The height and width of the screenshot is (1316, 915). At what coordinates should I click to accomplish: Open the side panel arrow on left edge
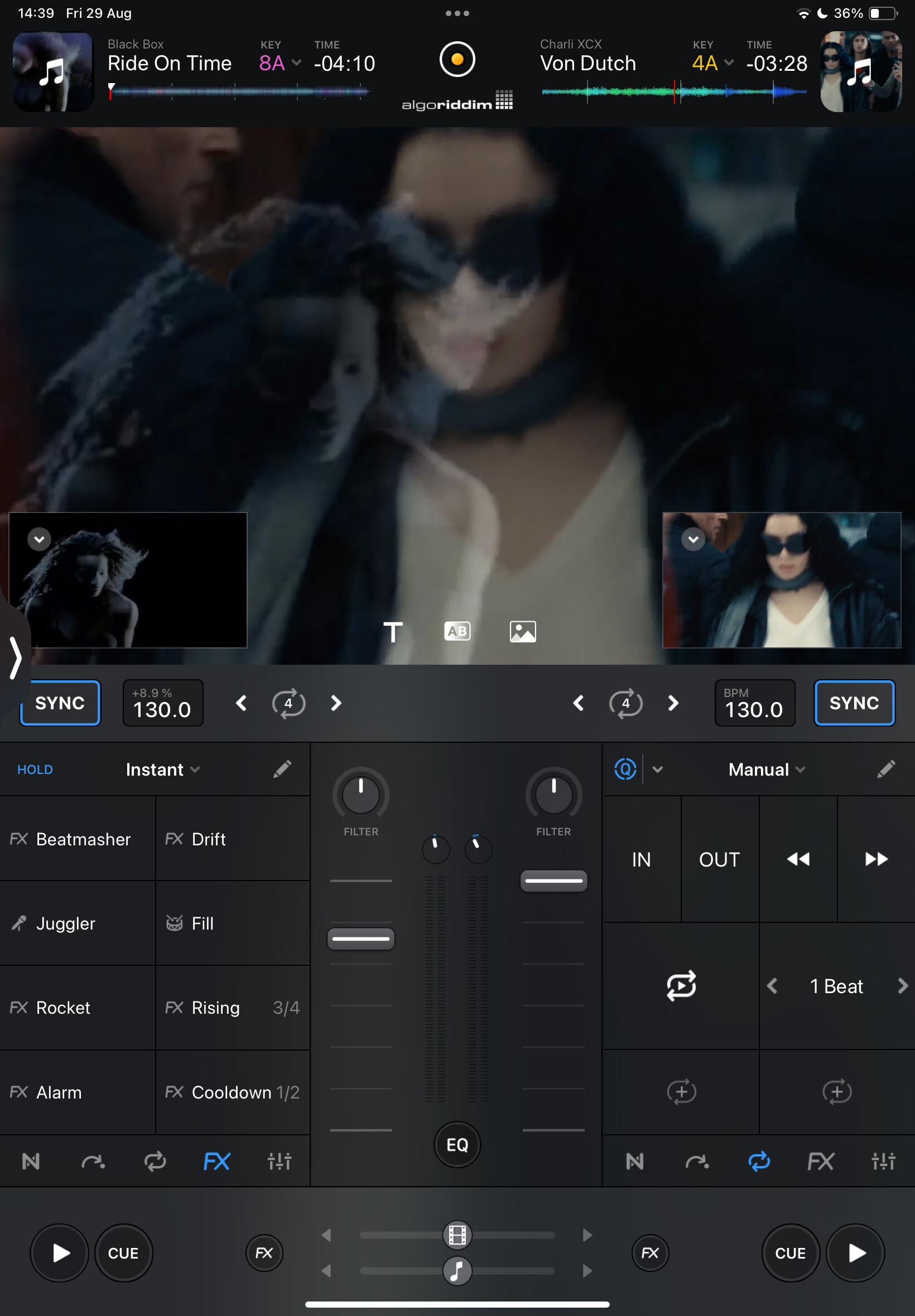pos(16,657)
